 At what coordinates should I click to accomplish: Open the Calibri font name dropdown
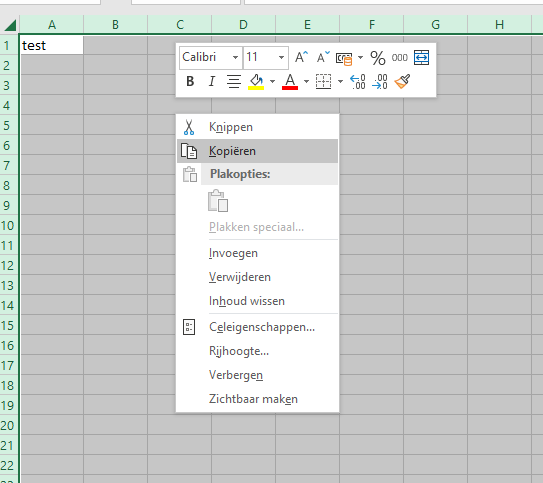coord(235,57)
